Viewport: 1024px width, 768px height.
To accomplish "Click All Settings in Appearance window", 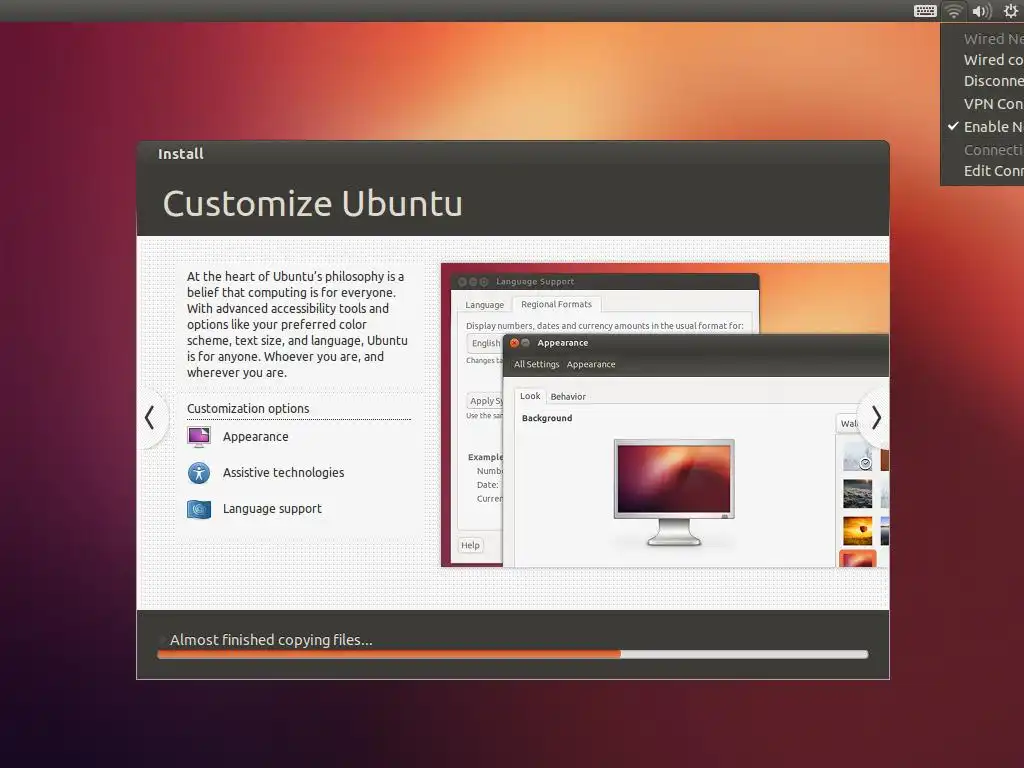I will tap(536, 364).
